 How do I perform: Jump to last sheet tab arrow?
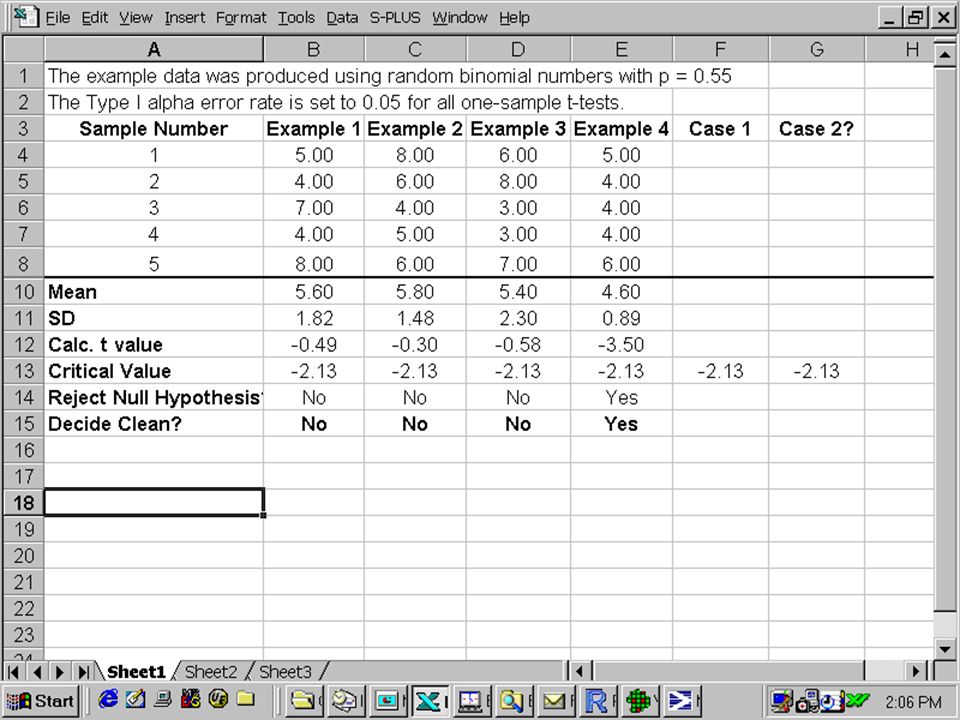point(83,672)
